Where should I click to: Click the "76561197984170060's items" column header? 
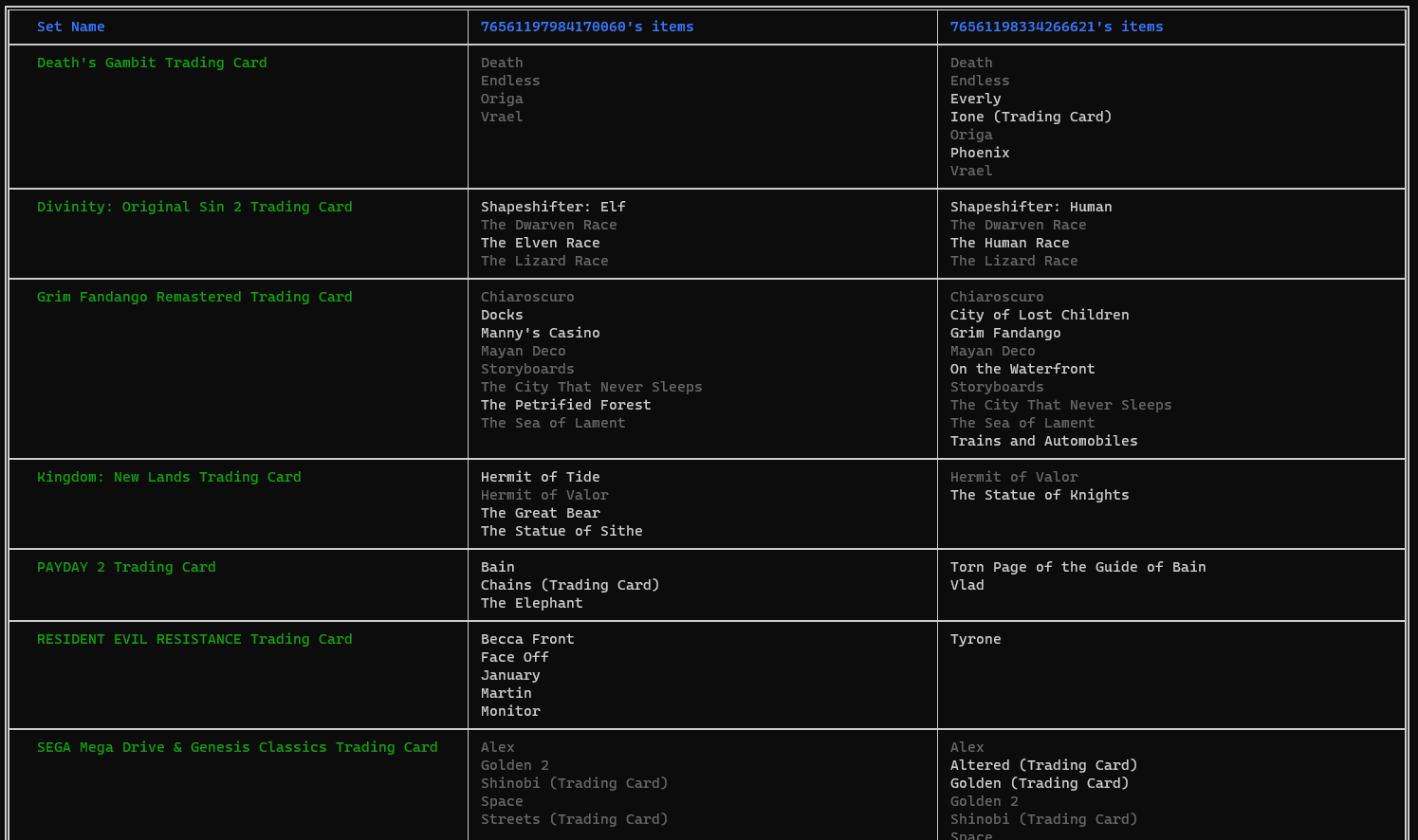[587, 27]
